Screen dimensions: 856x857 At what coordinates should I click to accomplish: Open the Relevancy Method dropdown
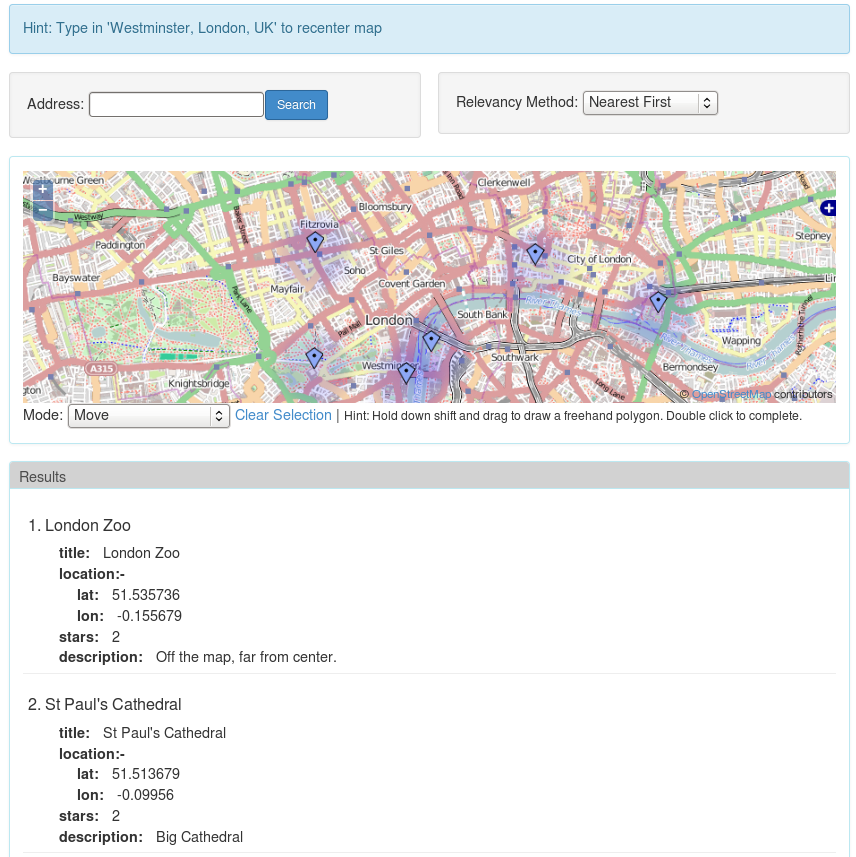tap(650, 103)
